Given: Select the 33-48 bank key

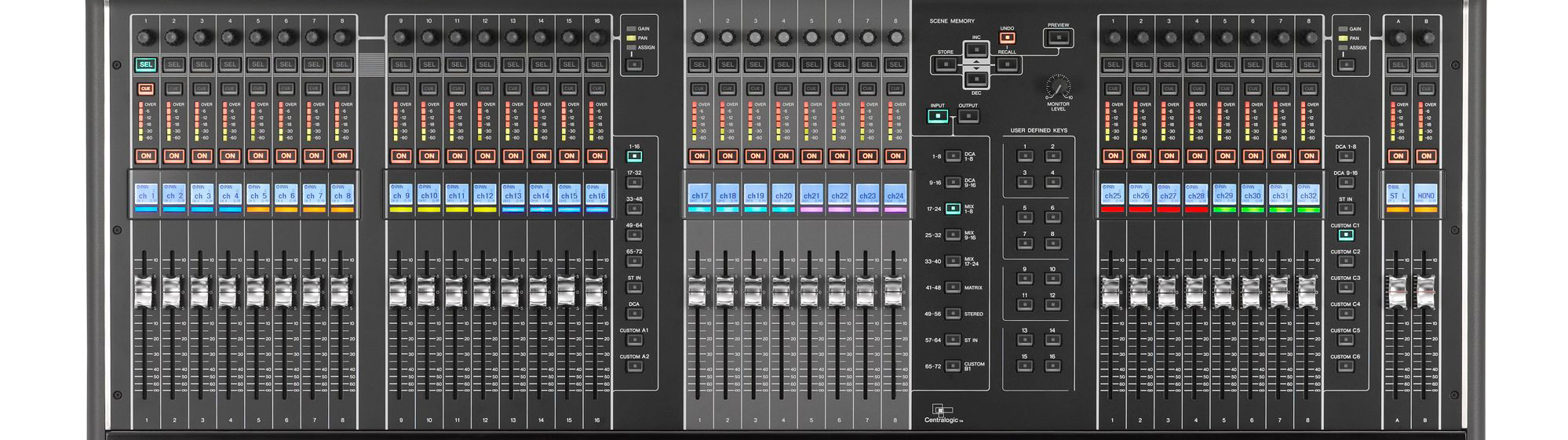Looking at the screenshot, I should coord(634,209).
